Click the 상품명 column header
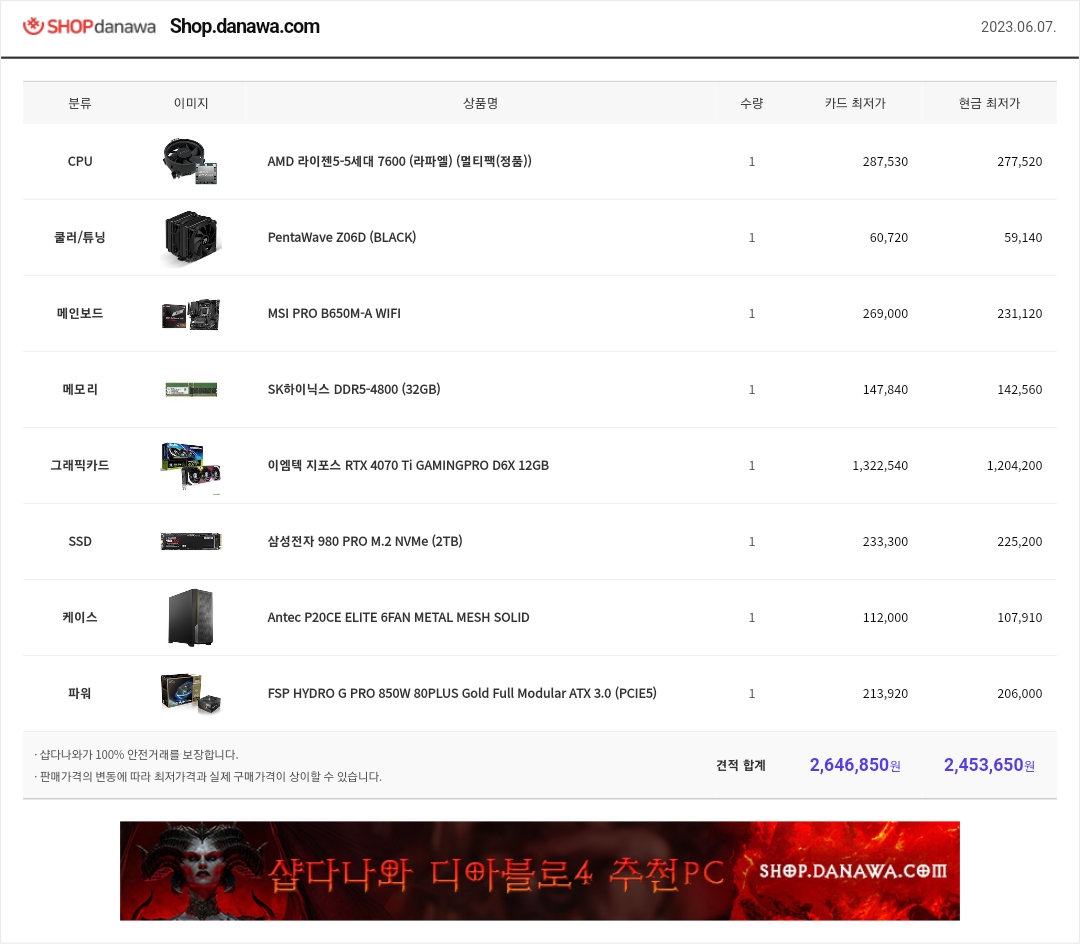 [480, 103]
